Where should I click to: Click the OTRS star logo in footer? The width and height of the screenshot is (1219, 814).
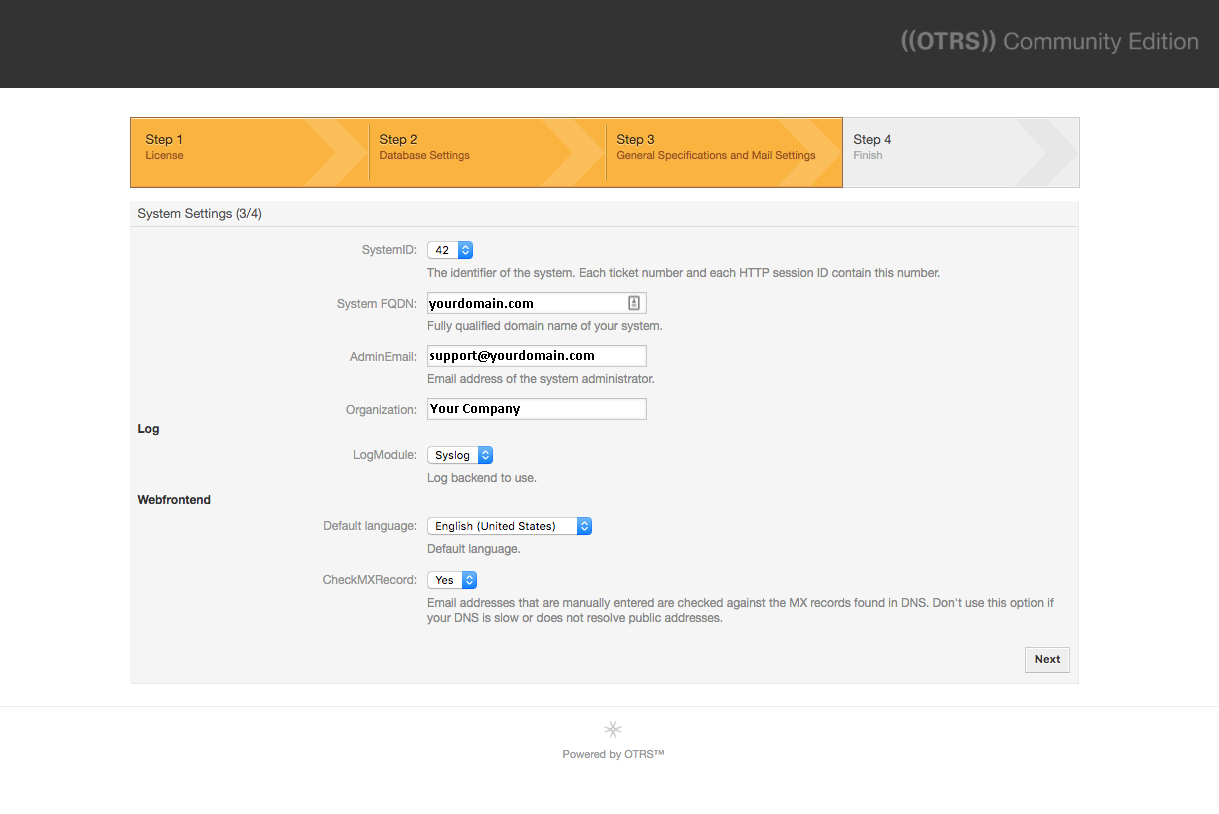(x=613, y=729)
